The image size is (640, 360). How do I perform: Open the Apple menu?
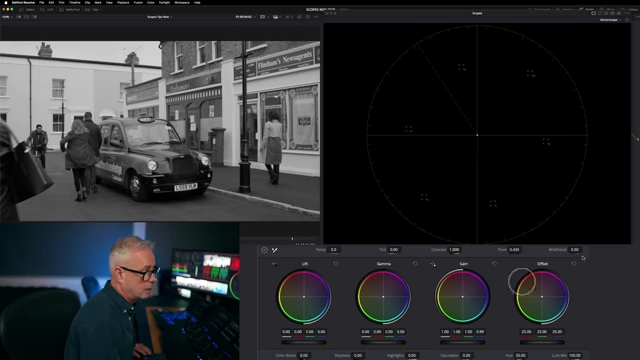click(x=5, y=2)
